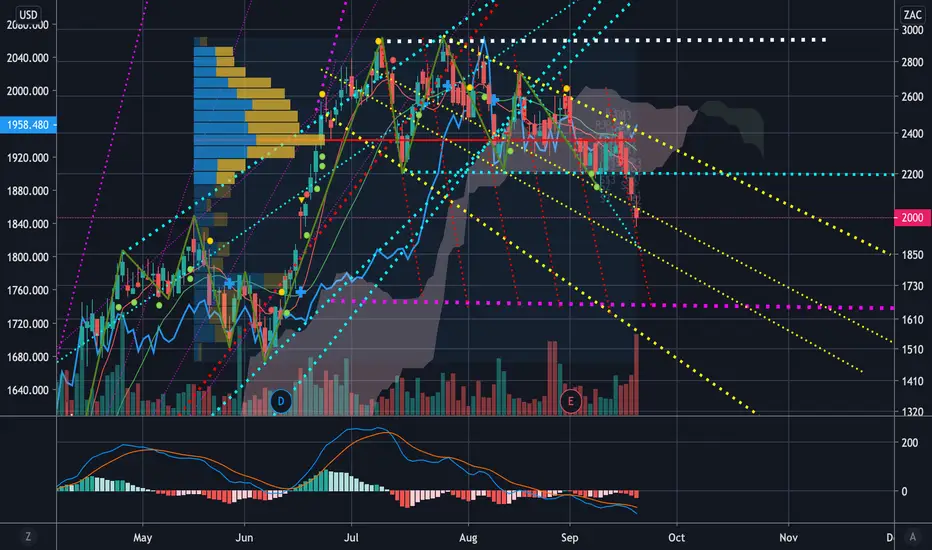This screenshot has height=550, width=932.
Task: Click the USD currency label
Action: 28,15
